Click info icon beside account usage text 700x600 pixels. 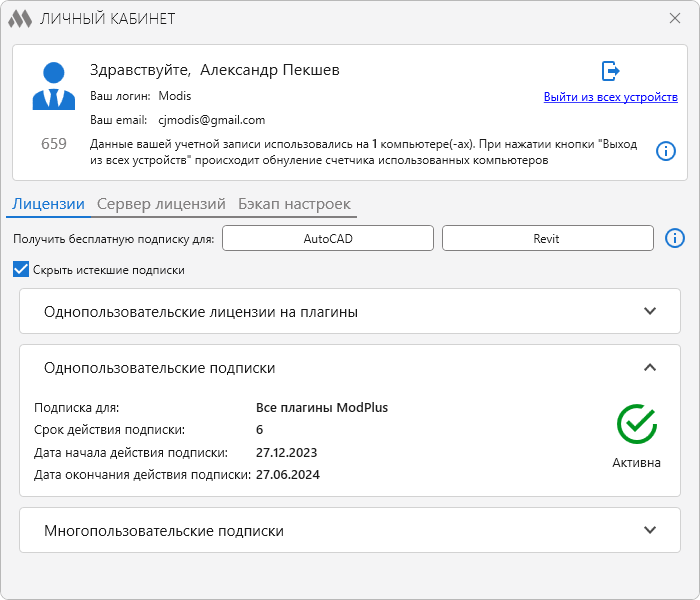point(666,151)
